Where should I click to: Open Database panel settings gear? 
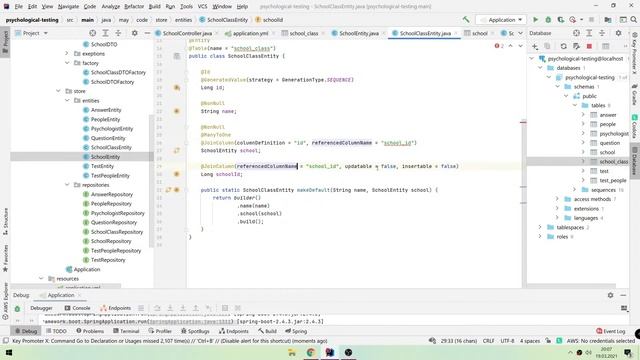tap(618, 33)
